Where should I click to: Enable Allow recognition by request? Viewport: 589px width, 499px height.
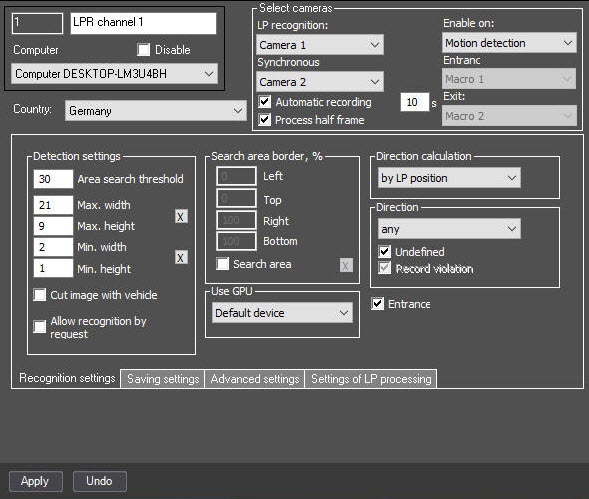coord(40,327)
